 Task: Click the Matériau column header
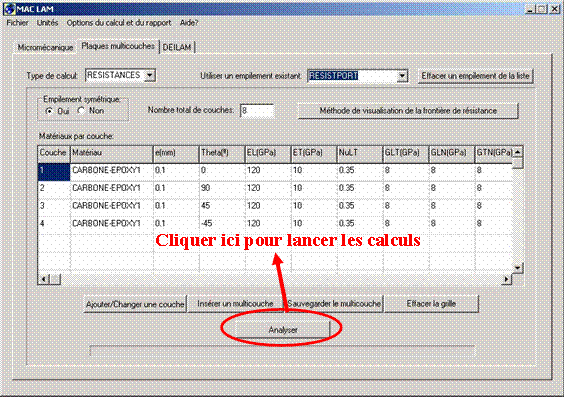click(112, 153)
